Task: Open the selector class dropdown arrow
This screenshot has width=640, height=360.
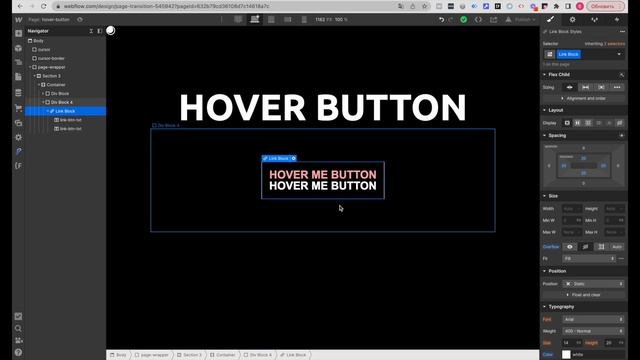Action: point(619,54)
